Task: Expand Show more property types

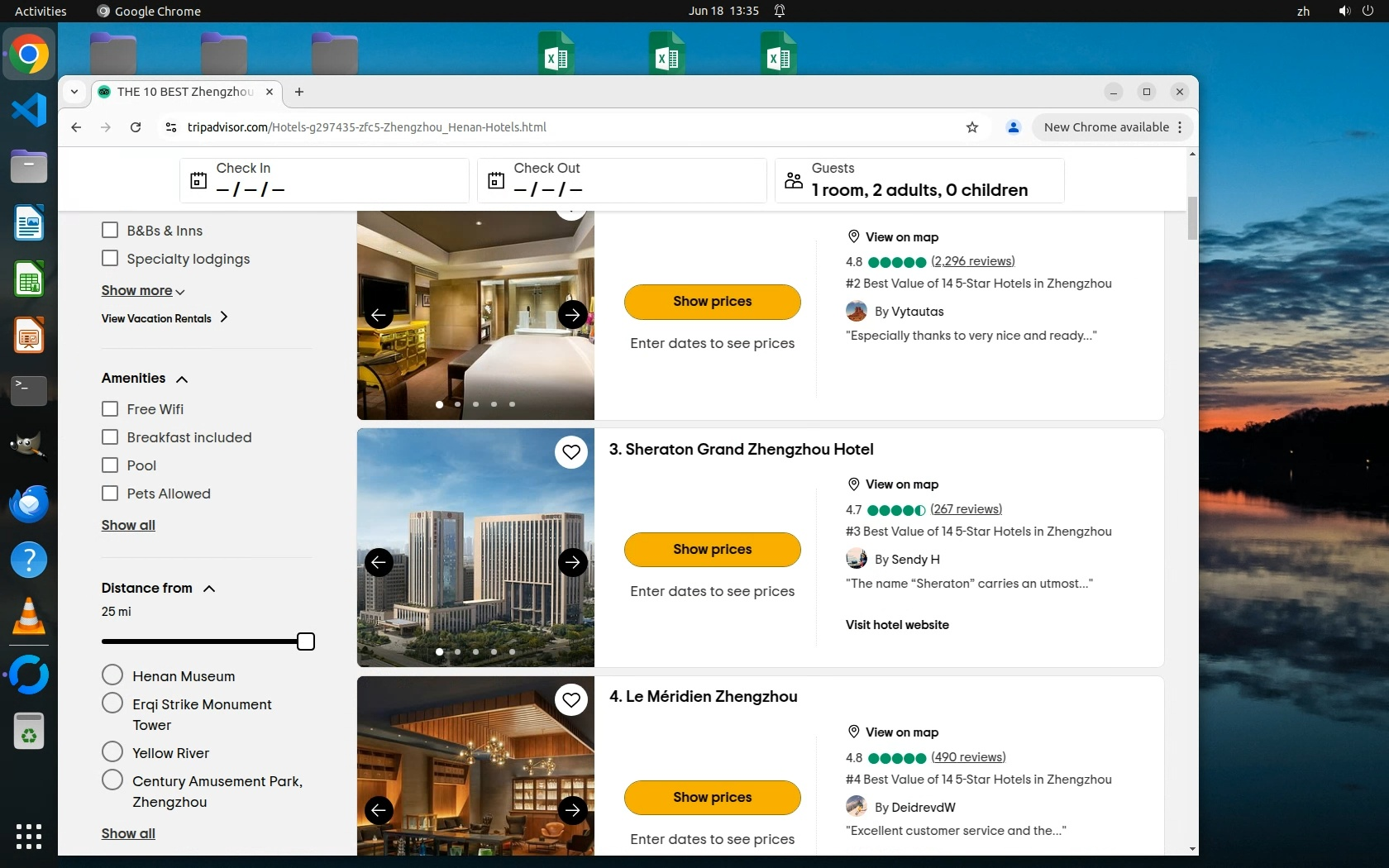Action: tap(142, 291)
